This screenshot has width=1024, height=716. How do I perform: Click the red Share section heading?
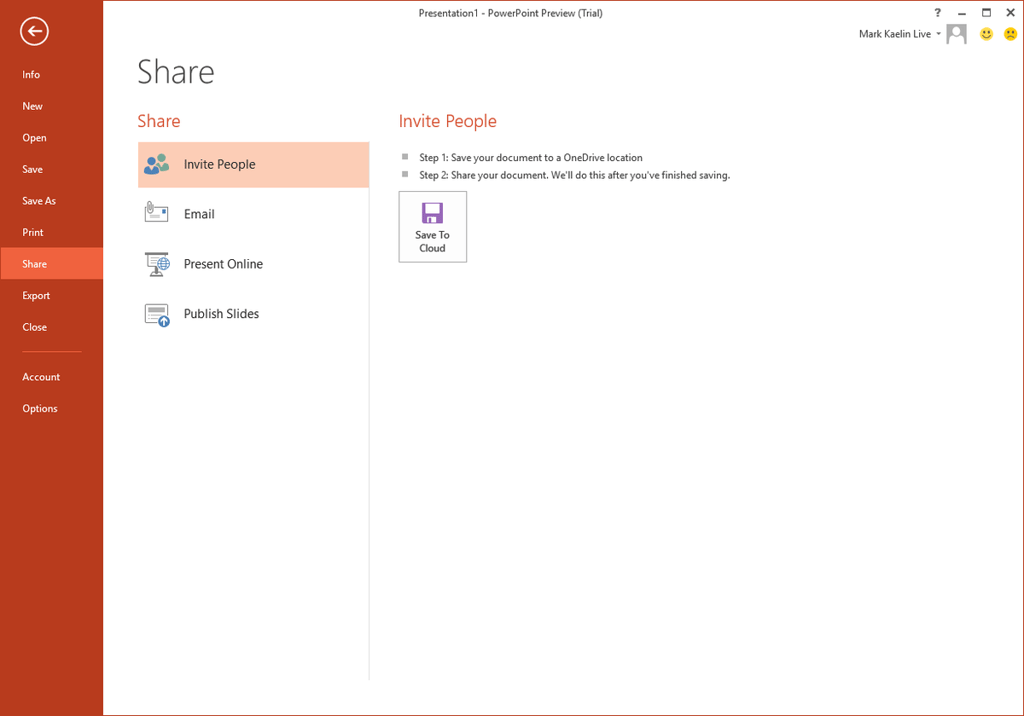(159, 122)
